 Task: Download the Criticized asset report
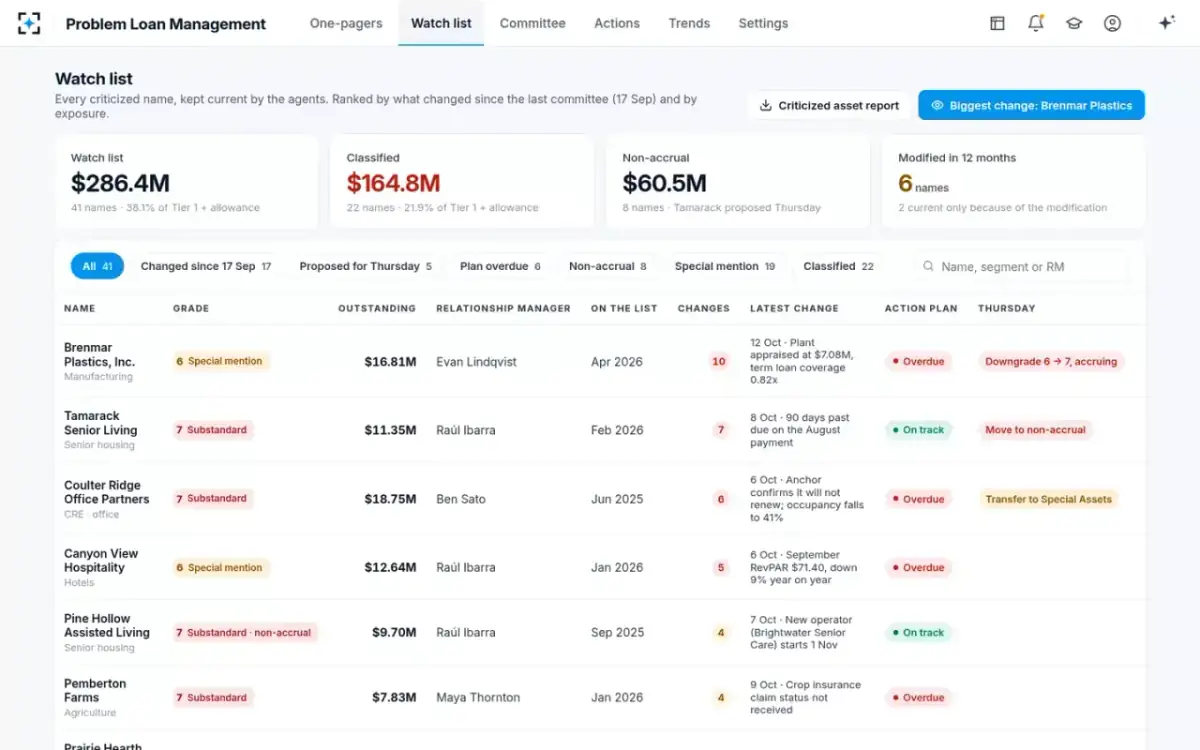tap(829, 105)
